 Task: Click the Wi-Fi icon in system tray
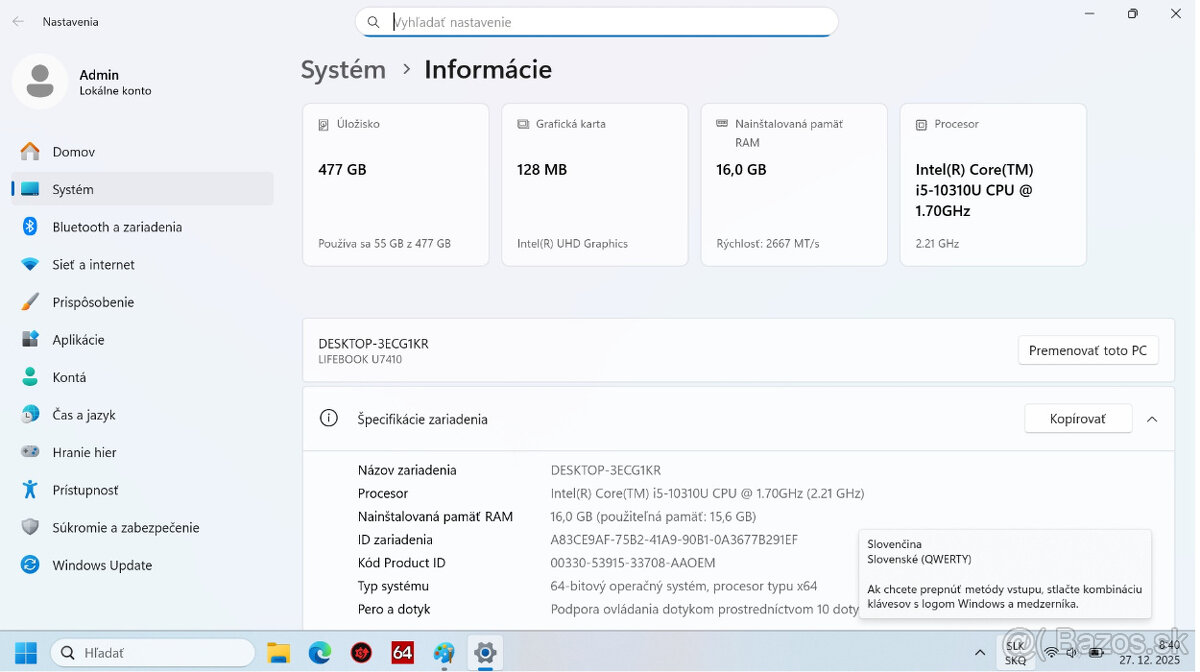coord(1051,653)
